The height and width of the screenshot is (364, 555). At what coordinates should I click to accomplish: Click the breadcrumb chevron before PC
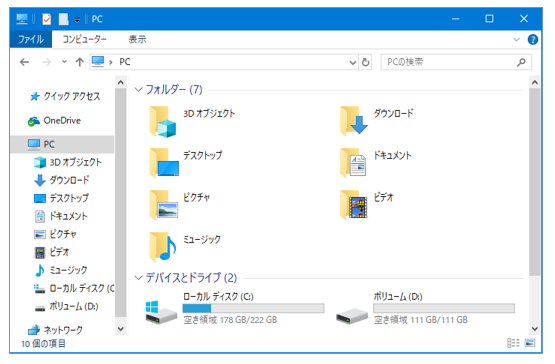tap(111, 62)
